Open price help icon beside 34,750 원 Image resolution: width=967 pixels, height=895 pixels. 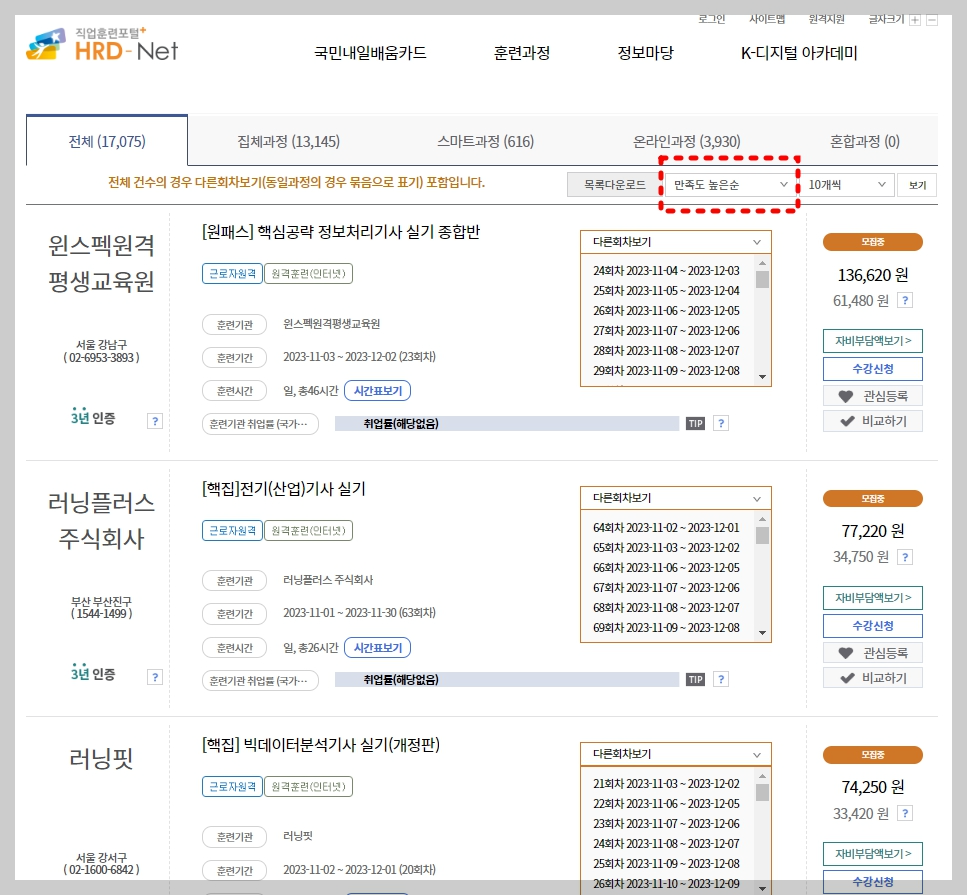click(905, 558)
